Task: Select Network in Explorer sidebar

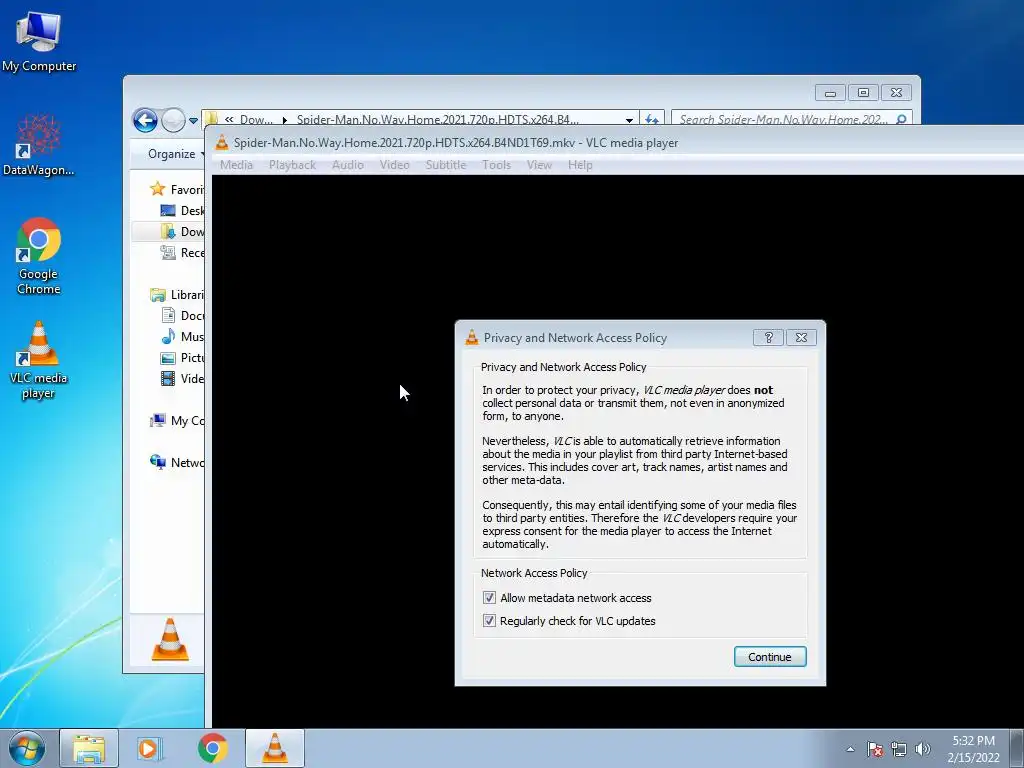Action: tap(176, 462)
